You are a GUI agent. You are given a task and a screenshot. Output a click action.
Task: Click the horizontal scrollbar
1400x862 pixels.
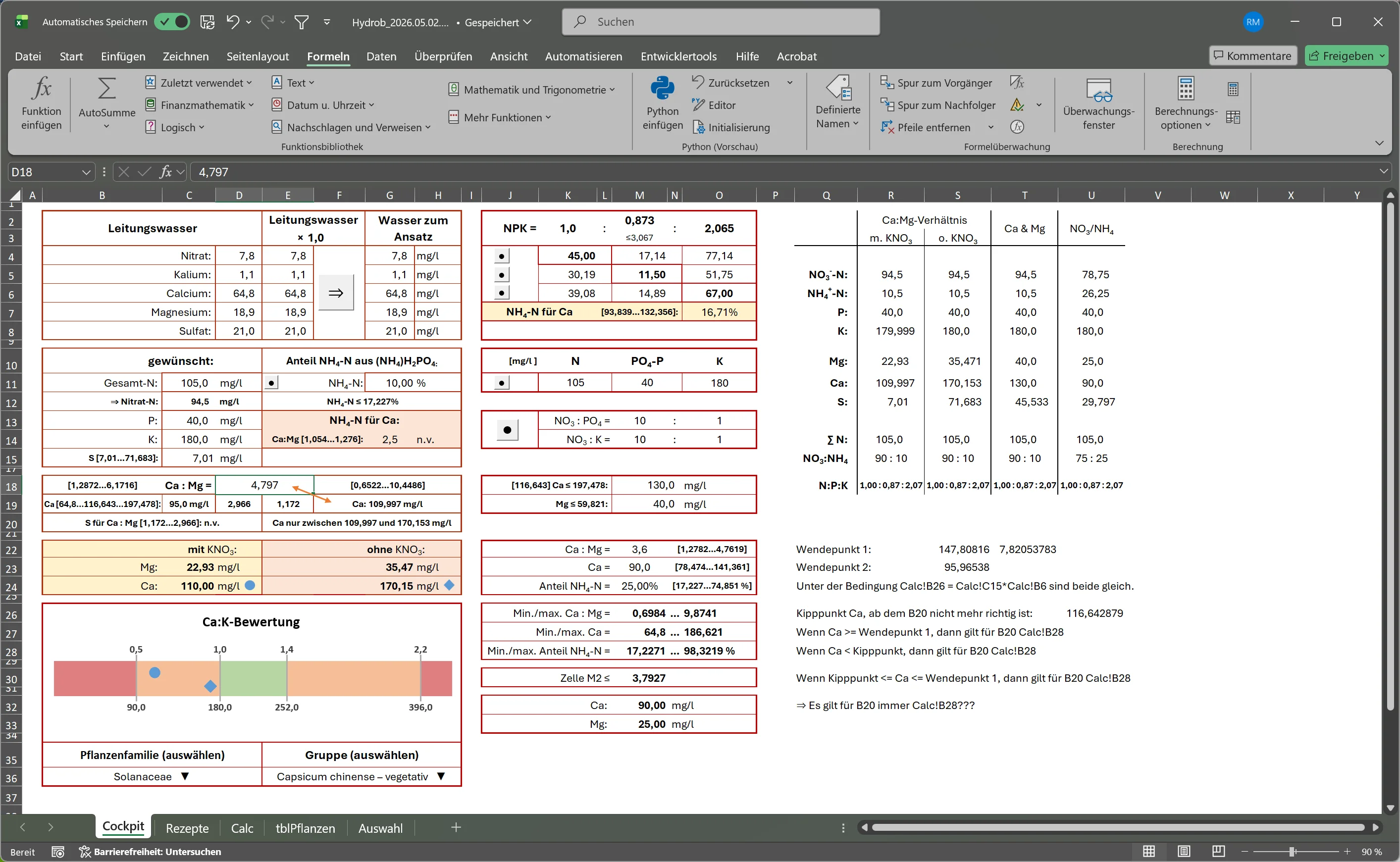click(1117, 827)
